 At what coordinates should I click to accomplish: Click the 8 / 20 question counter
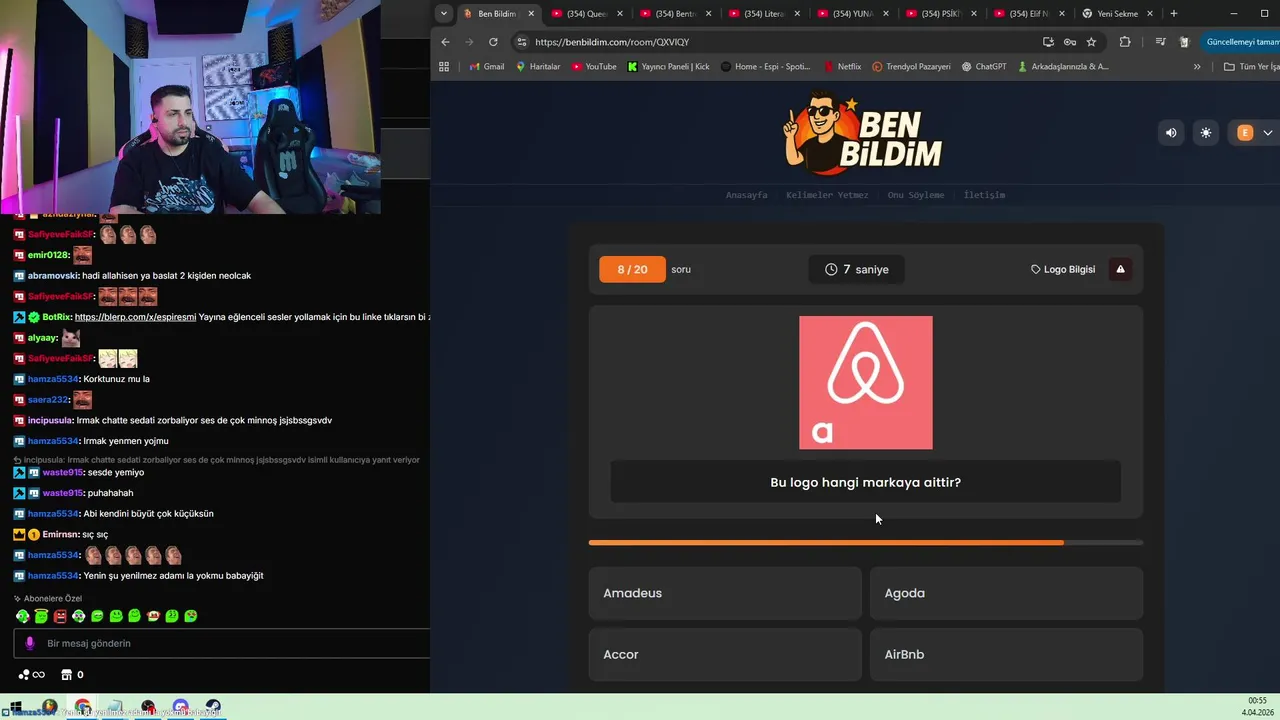(632, 269)
